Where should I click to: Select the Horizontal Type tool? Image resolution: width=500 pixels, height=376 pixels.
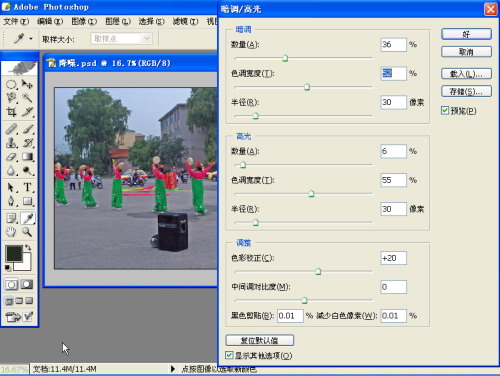[x=27, y=187]
